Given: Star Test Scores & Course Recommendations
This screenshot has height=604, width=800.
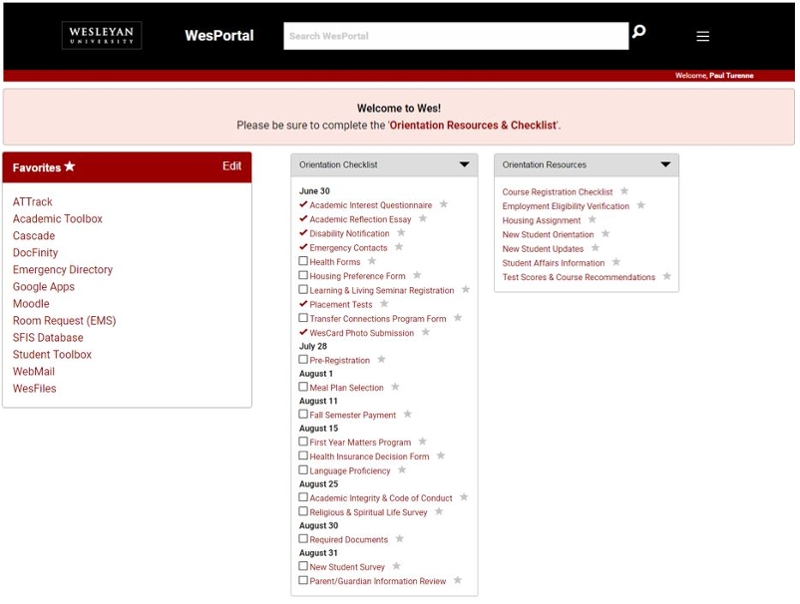Looking at the screenshot, I should (667, 276).
